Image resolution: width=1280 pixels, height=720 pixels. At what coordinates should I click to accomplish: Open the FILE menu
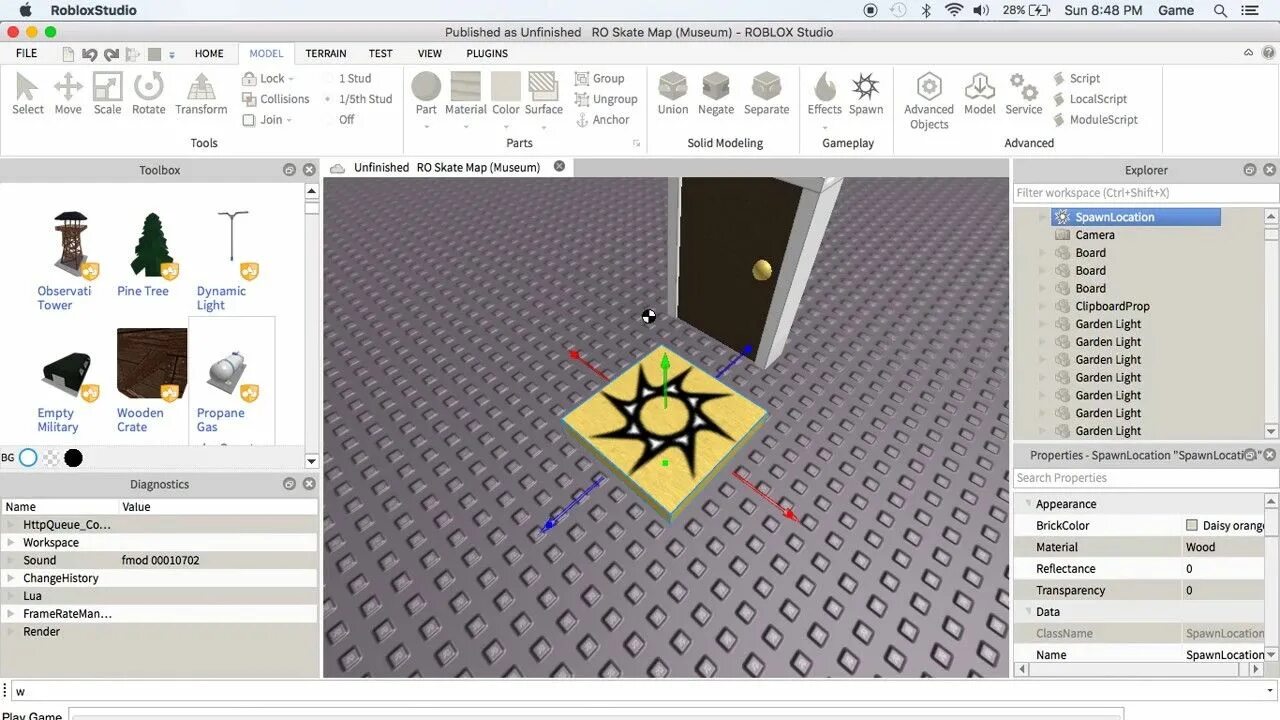(27, 54)
